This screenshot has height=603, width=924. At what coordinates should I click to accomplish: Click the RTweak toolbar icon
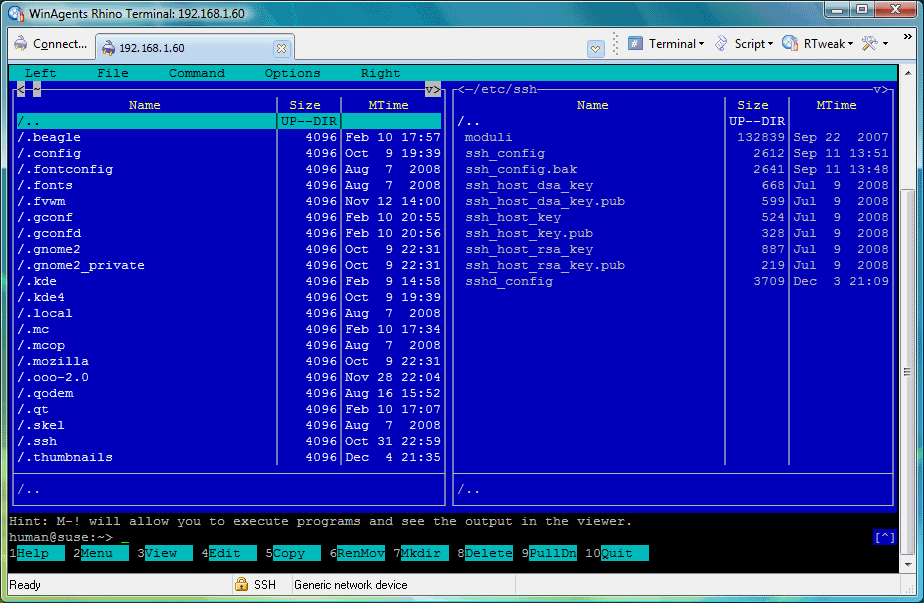point(790,44)
